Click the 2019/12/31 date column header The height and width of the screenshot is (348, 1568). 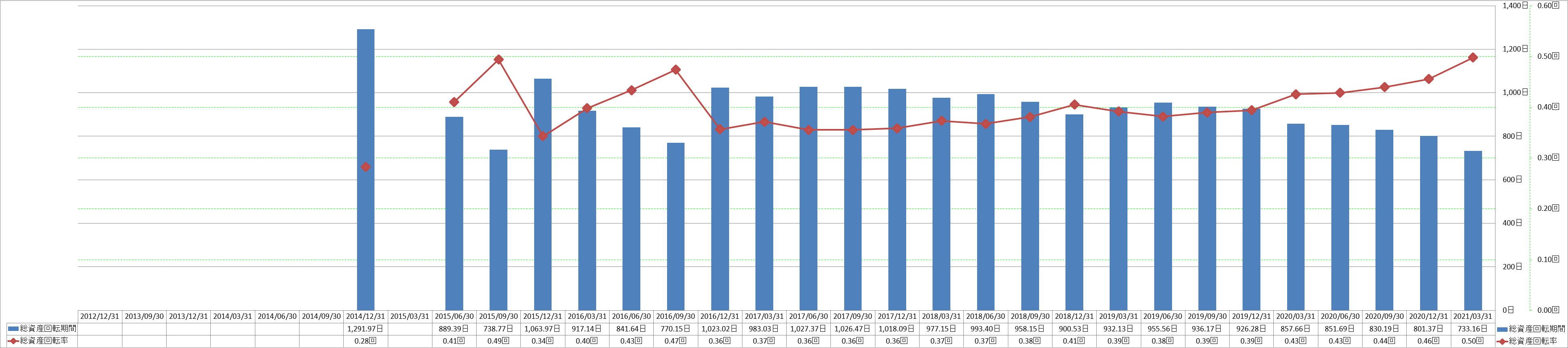tap(1251, 316)
